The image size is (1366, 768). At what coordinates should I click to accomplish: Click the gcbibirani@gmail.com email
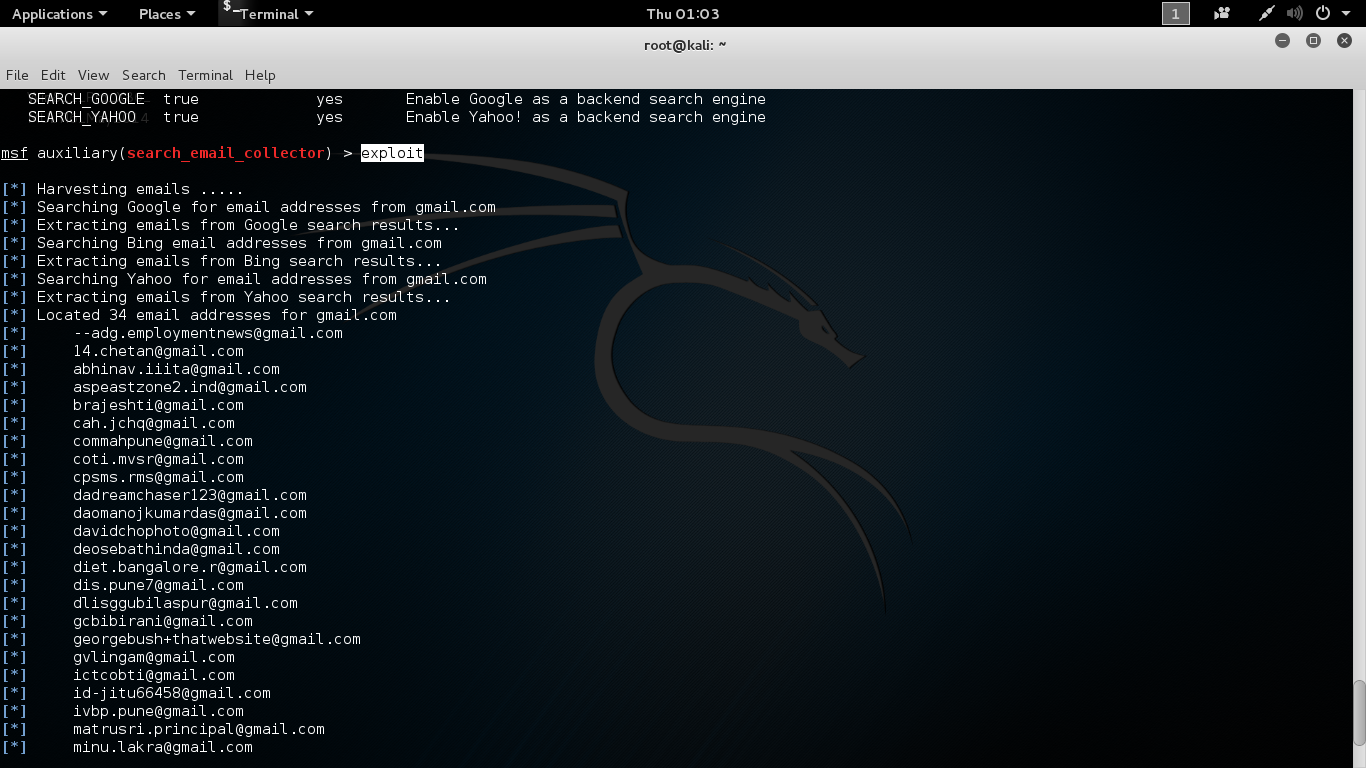click(163, 621)
